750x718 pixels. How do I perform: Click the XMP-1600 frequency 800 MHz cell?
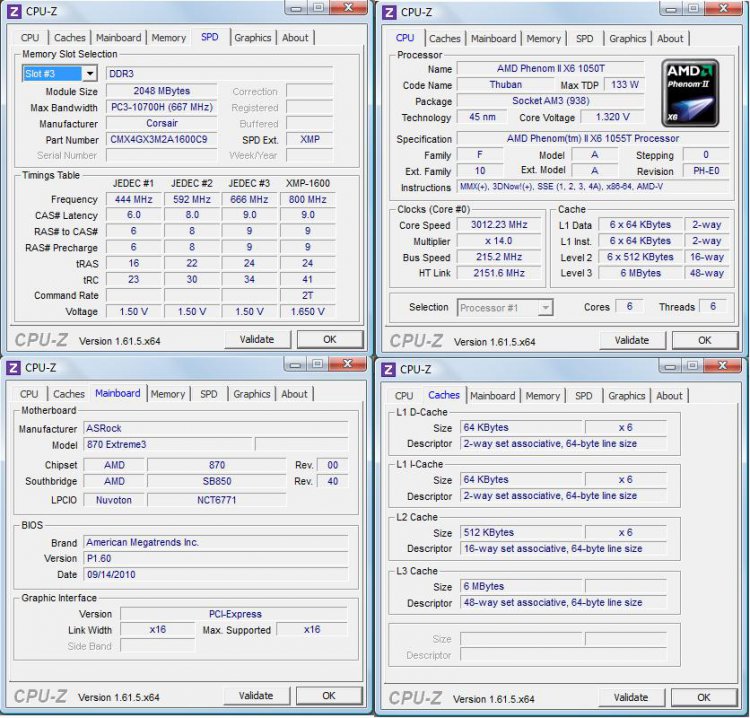tap(308, 199)
